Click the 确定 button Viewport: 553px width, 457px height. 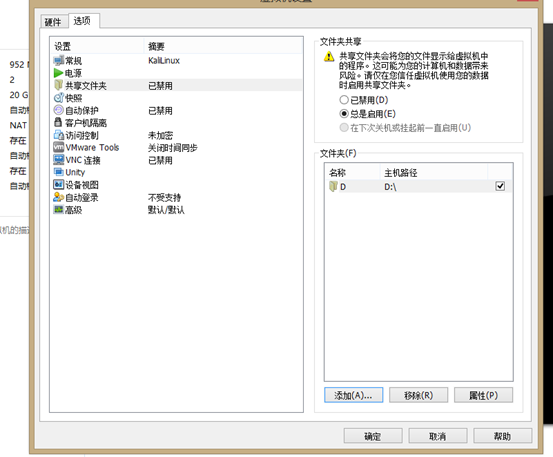[x=373, y=436]
